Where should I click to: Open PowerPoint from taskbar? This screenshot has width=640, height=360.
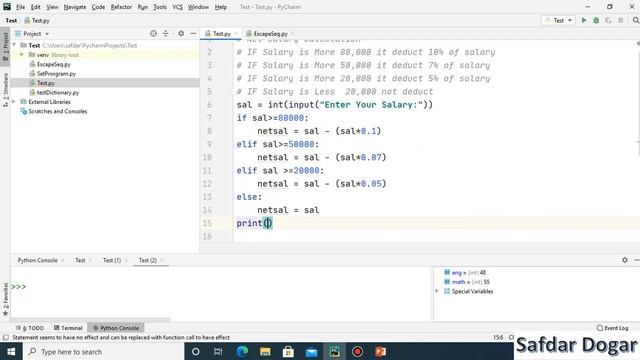[x=380, y=351]
